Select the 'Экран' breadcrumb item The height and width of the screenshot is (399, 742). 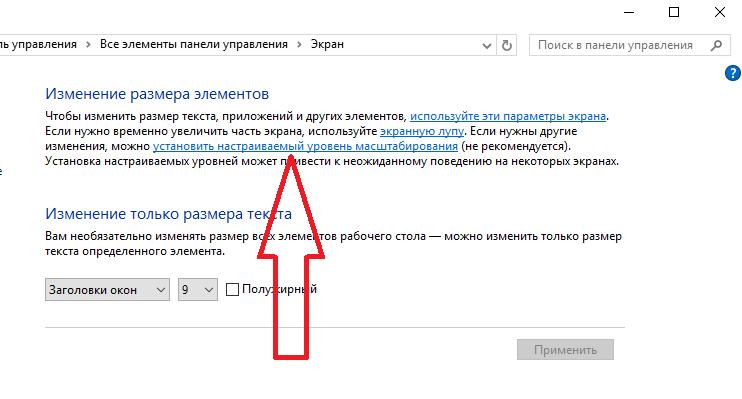coord(327,44)
